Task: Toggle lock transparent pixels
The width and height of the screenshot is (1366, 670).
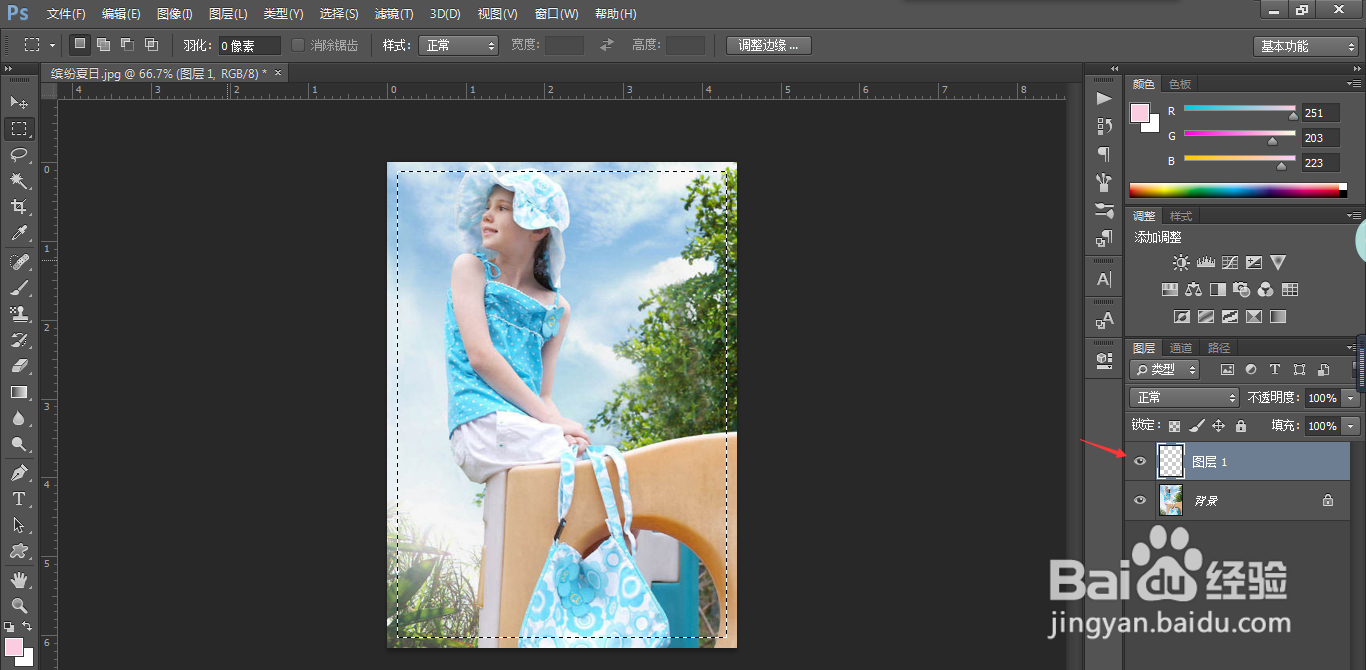Action: pyautogui.click(x=1174, y=426)
